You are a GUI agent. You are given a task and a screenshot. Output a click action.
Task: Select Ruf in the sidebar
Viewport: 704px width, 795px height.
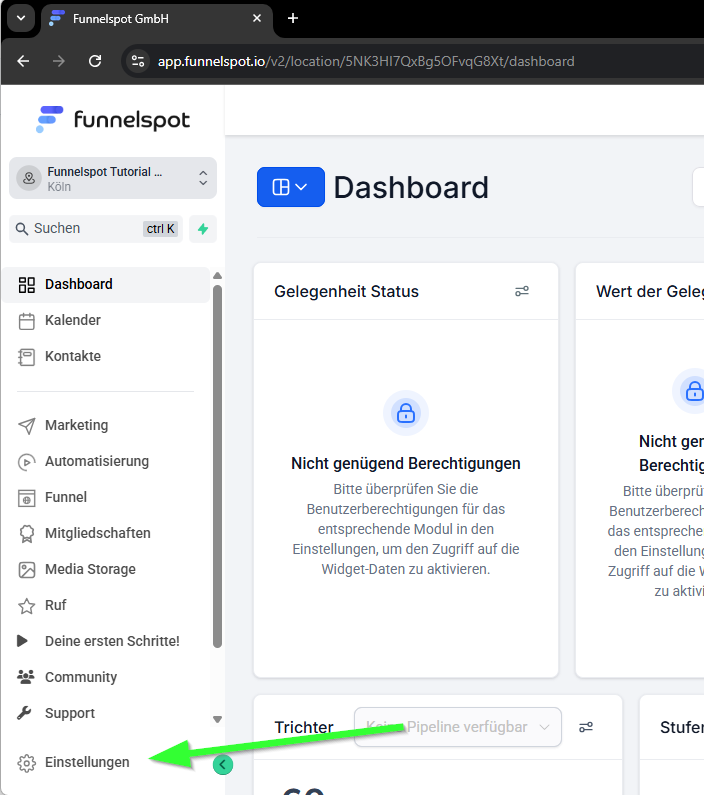[106, 605]
